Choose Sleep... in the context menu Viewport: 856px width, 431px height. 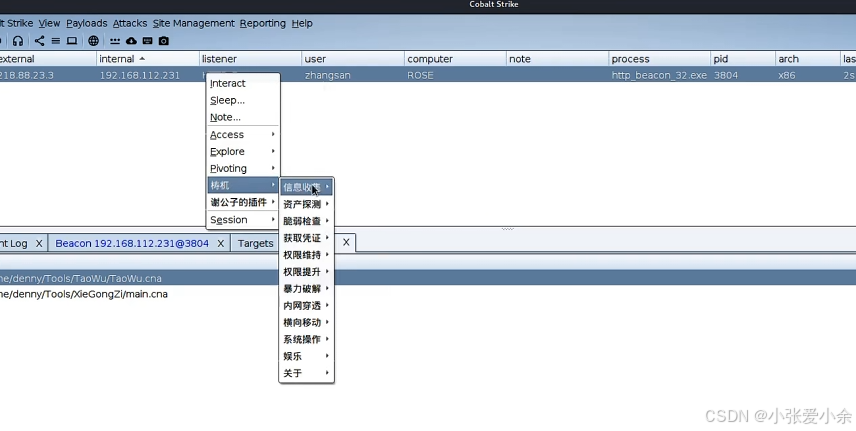(x=243, y=100)
